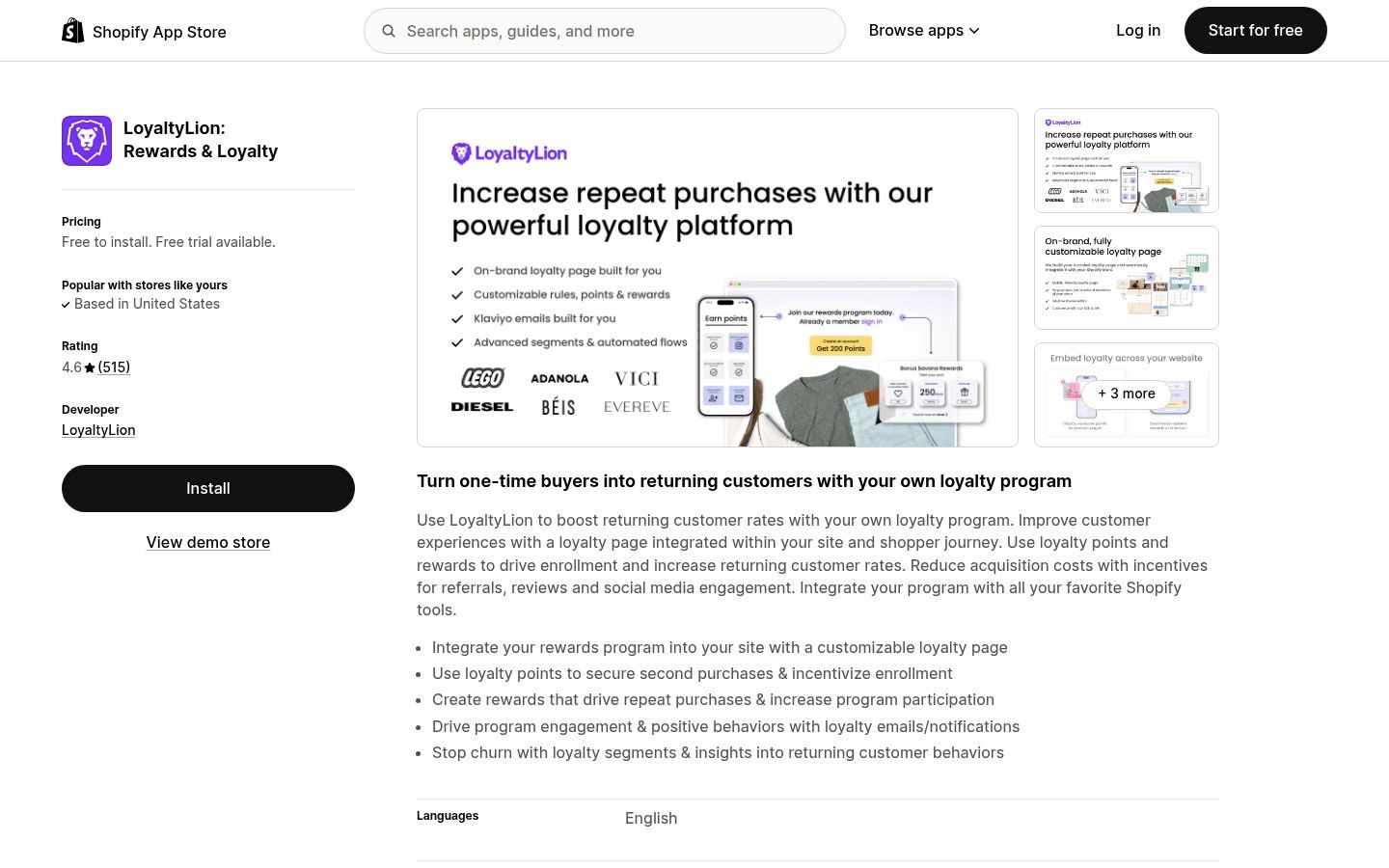Go to Shopify App Store home
Image resolution: width=1389 pixels, height=868 pixels.
[159, 32]
